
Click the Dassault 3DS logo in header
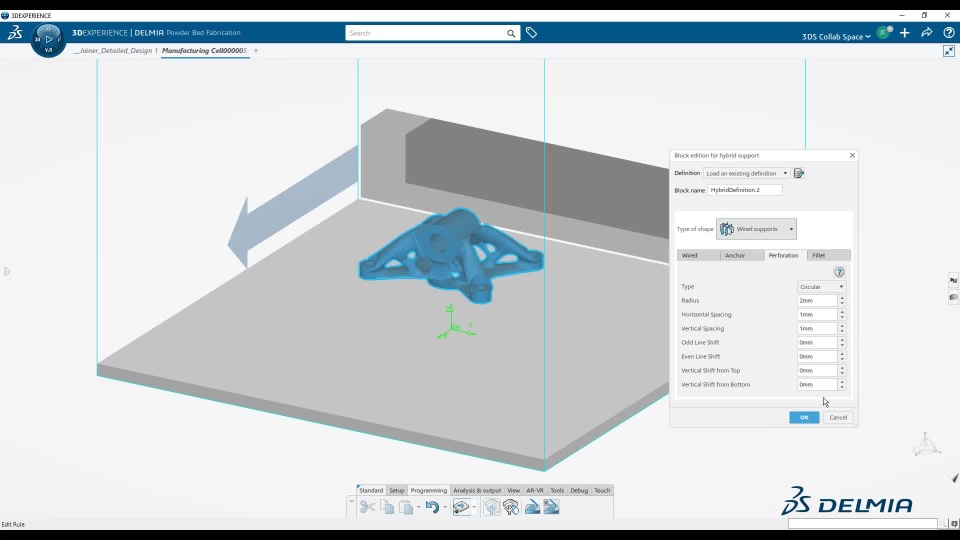pyautogui.click(x=15, y=32)
